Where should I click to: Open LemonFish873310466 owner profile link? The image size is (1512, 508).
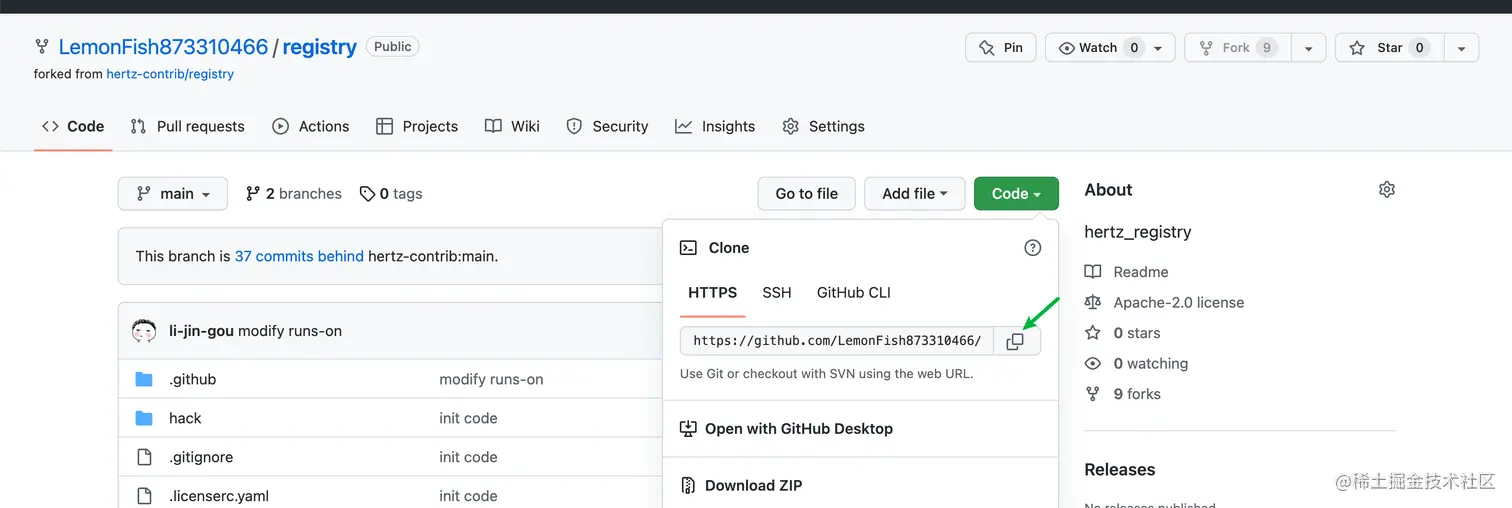point(163,47)
